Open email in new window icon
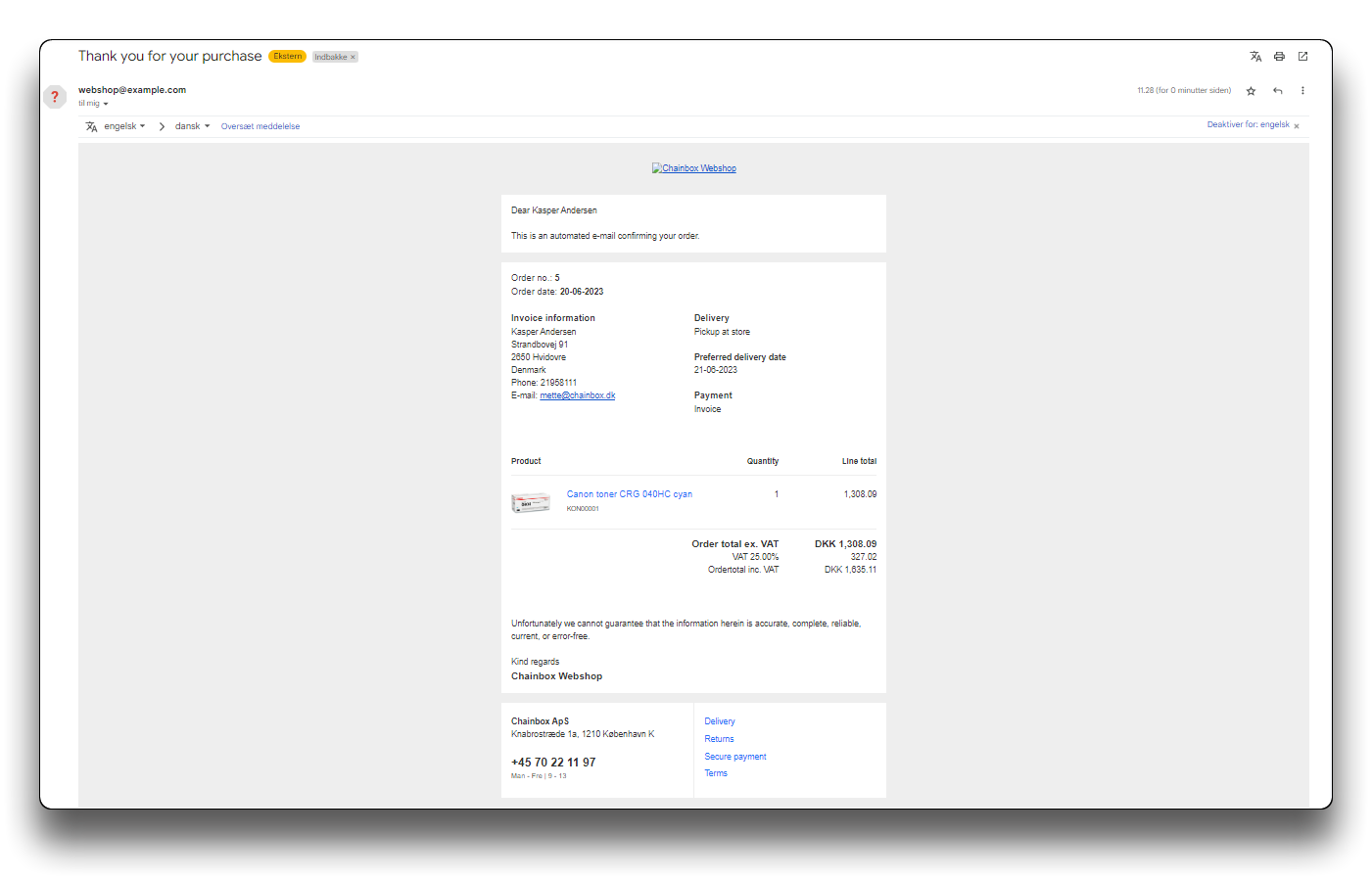The height and width of the screenshot is (880, 1372). (x=1302, y=57)
